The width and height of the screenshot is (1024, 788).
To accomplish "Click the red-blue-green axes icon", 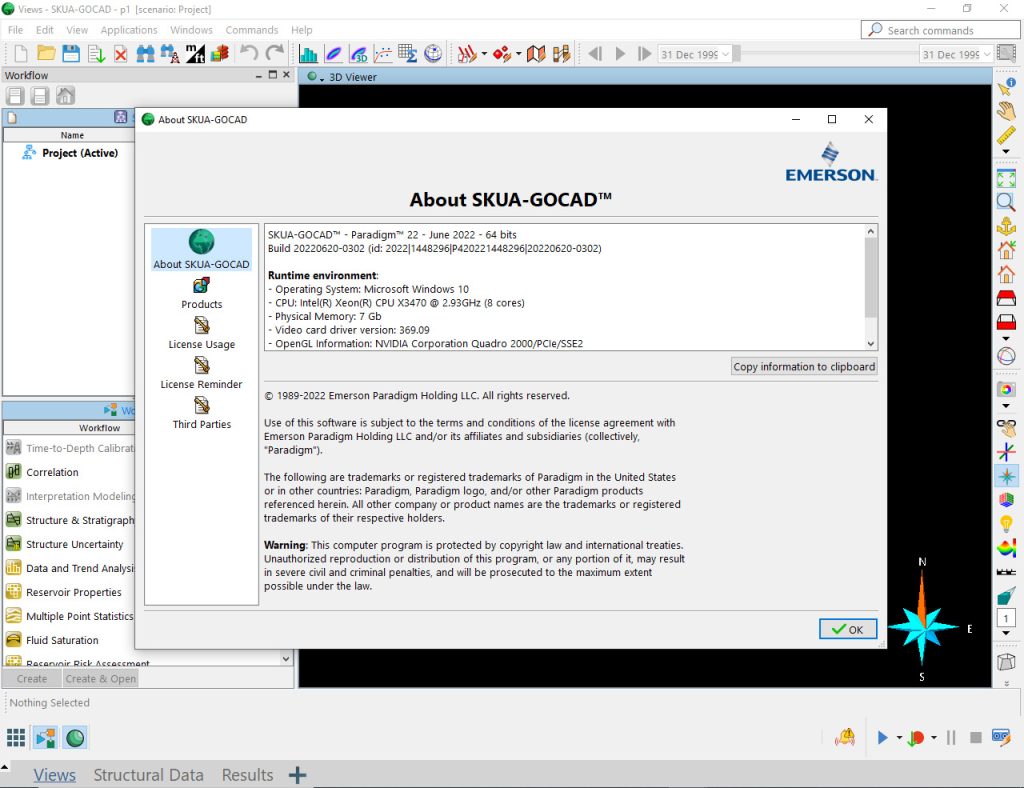I will coord(1006,451).
